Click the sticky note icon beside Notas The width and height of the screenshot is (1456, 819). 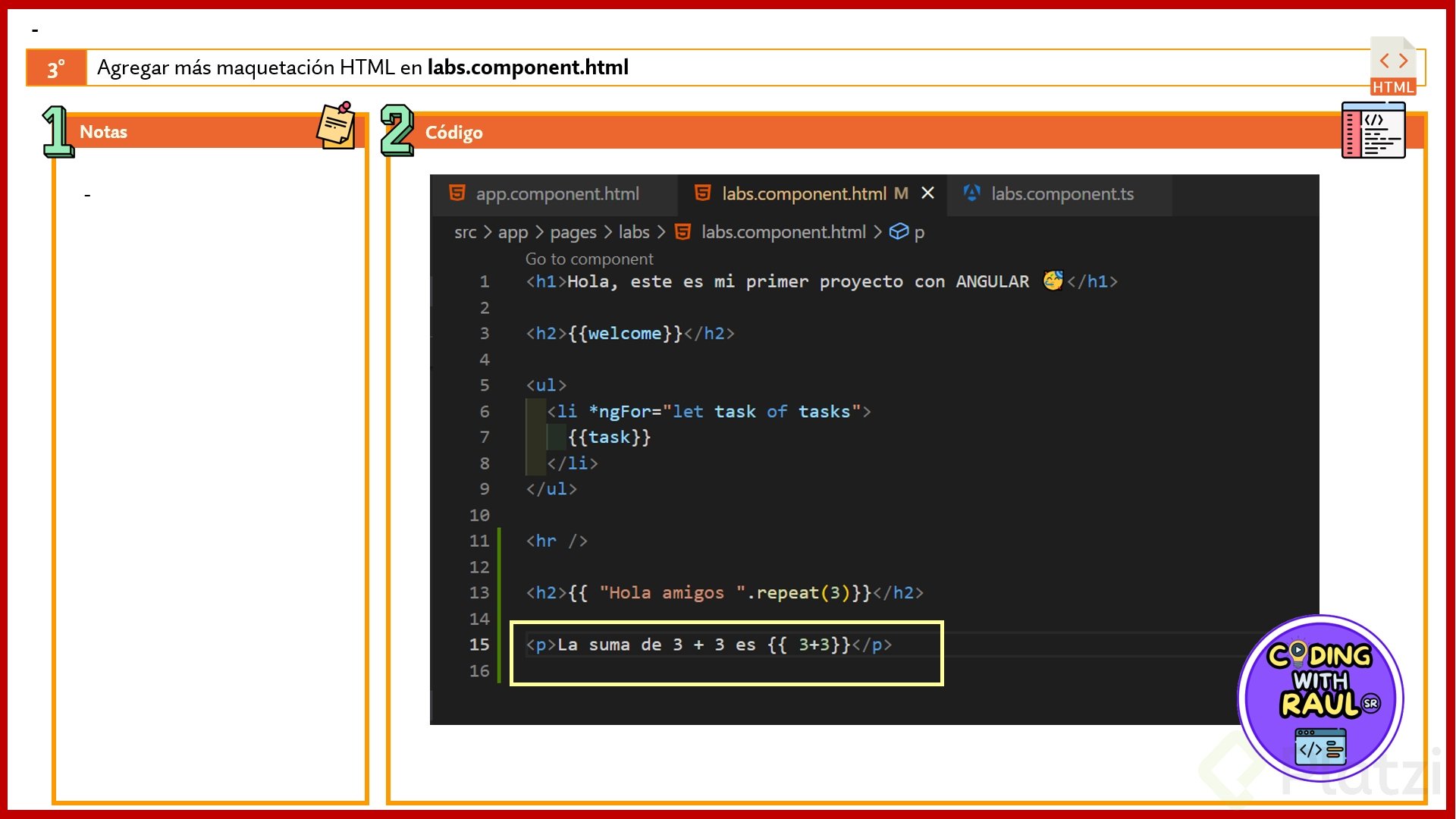point(336,126)
